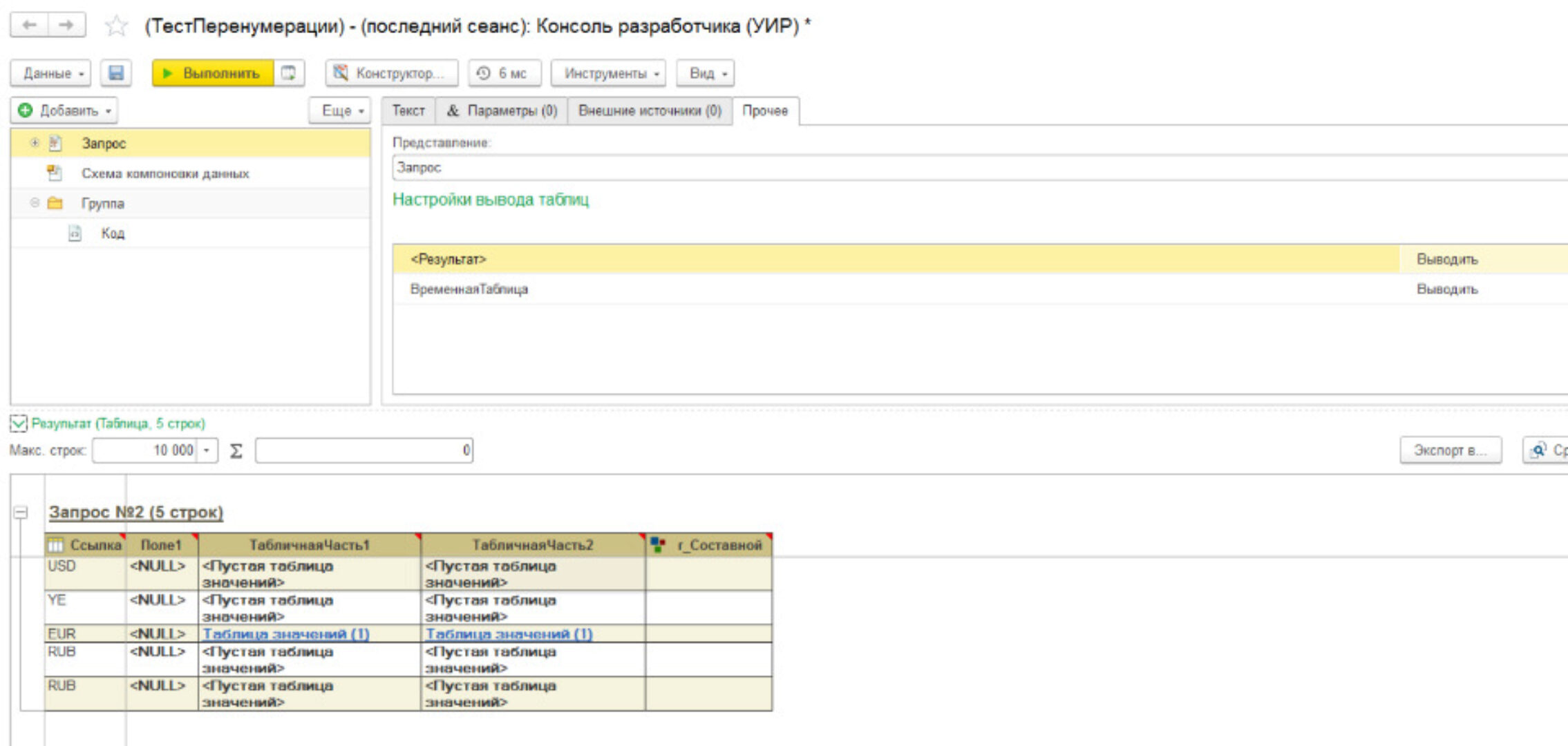This screenshot has width=1568, height=746.
Task: Click the green plus icon on Добавить
Action: [26, 109]
